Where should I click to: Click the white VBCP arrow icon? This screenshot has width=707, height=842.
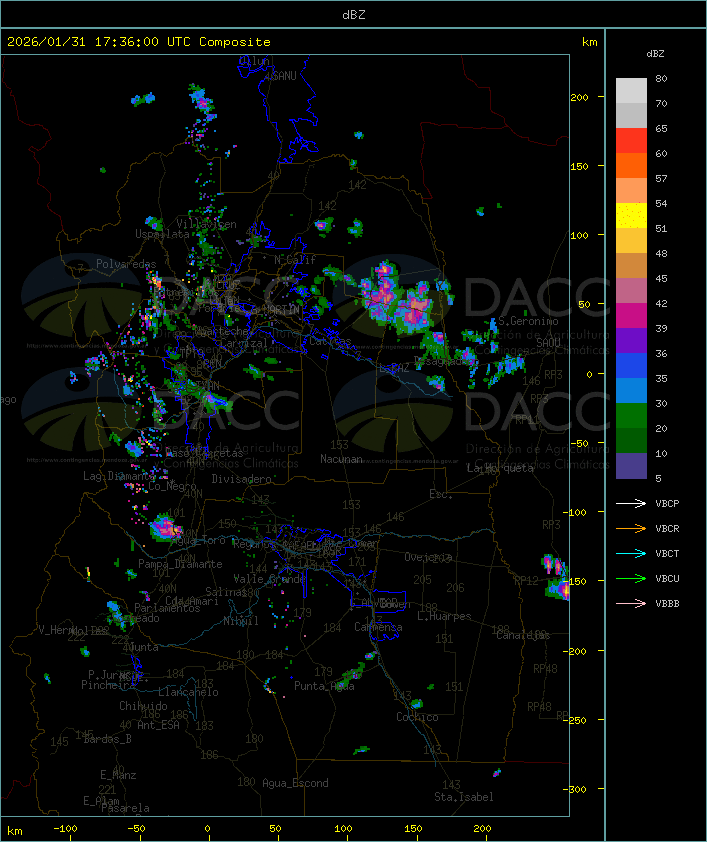(x=631, y=503)
